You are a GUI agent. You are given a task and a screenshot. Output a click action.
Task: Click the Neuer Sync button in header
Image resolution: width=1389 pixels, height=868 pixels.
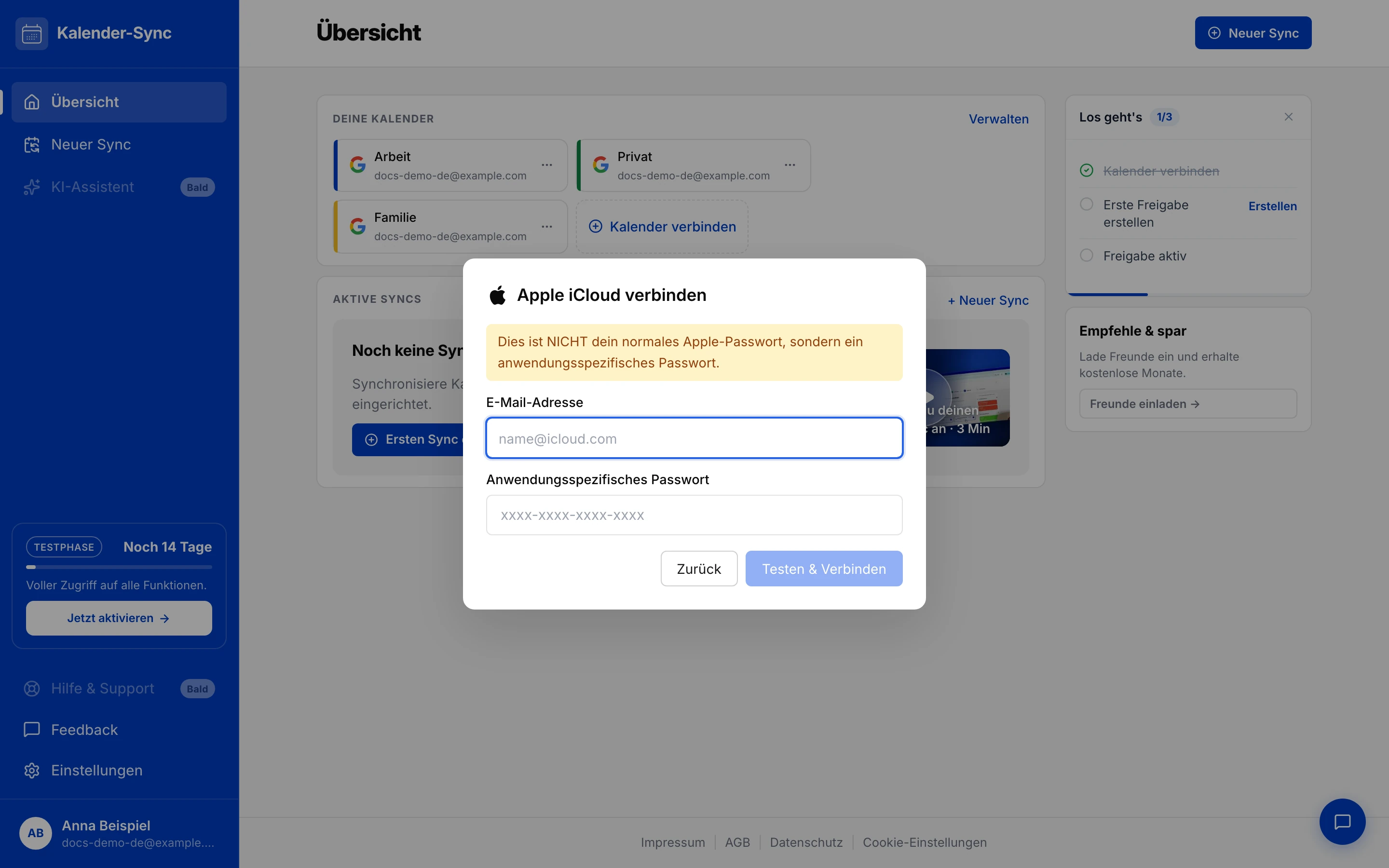tap(1253, 33)
